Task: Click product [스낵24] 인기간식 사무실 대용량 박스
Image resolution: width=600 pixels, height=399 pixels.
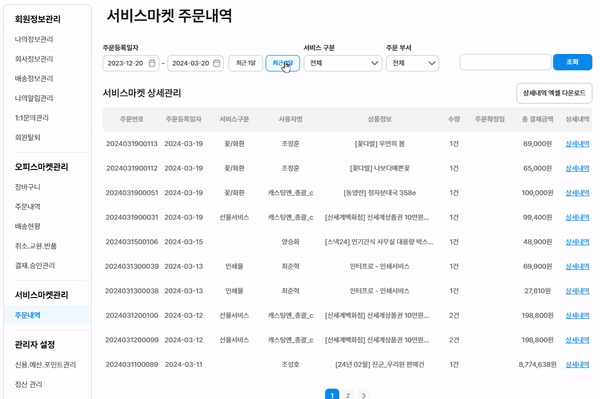Action: (379, 242)
